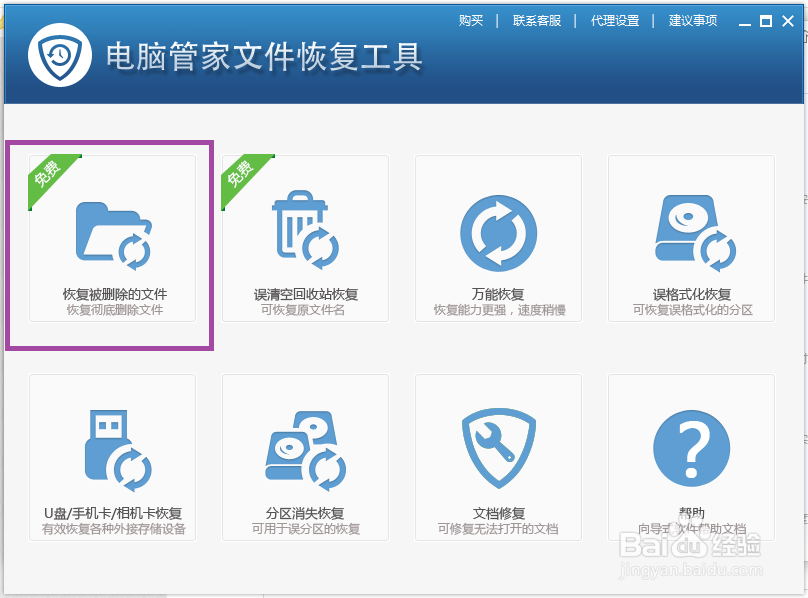Viewport: 808px width, 598px height.
Task: Click the shield clock app logo
Action: point(60,55)
